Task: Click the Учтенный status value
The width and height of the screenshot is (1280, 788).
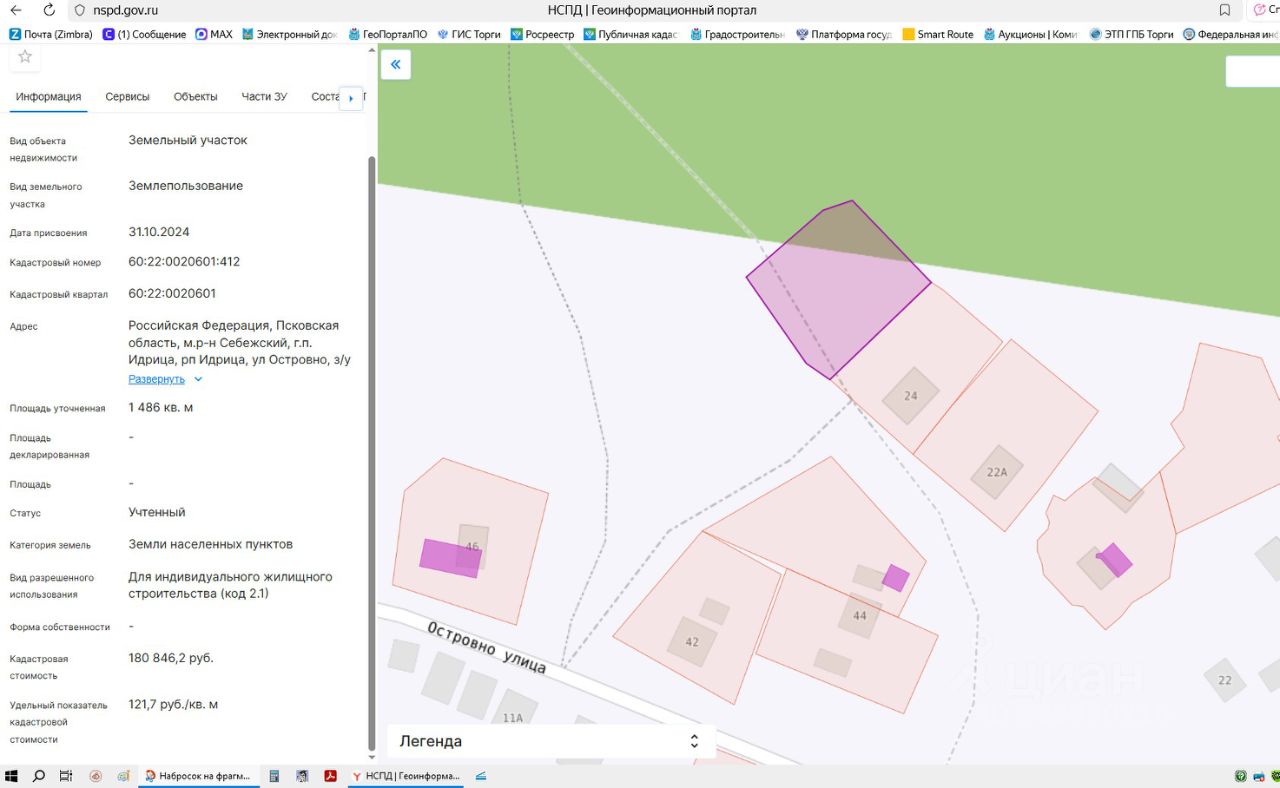Action: click(x=157, y=512)
